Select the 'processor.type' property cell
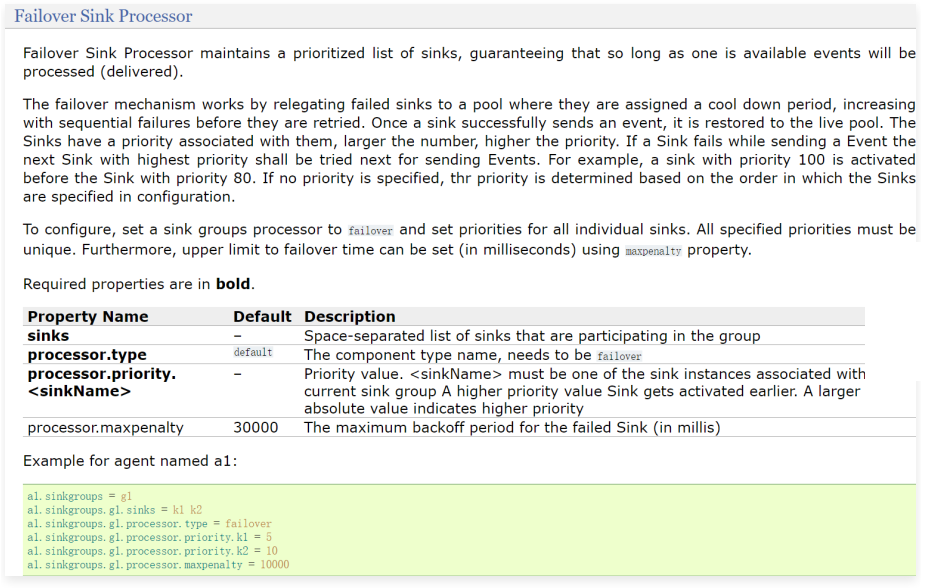927x588 pixels. 87,355
